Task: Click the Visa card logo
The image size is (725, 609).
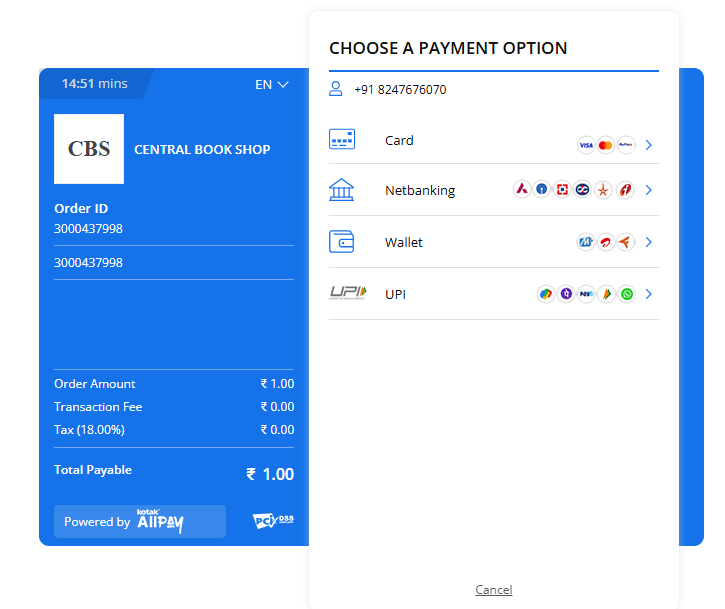Action: (x=586, y=145)
